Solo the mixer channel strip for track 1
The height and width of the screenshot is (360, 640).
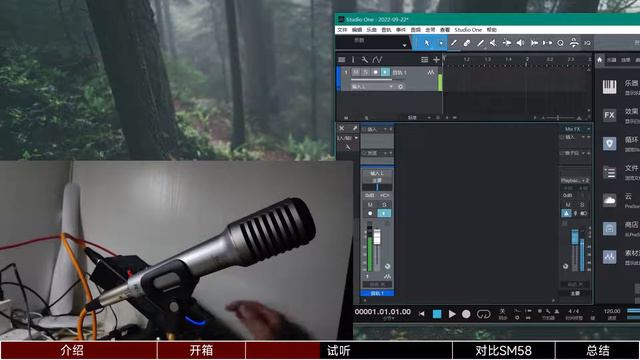coord(384,204)
